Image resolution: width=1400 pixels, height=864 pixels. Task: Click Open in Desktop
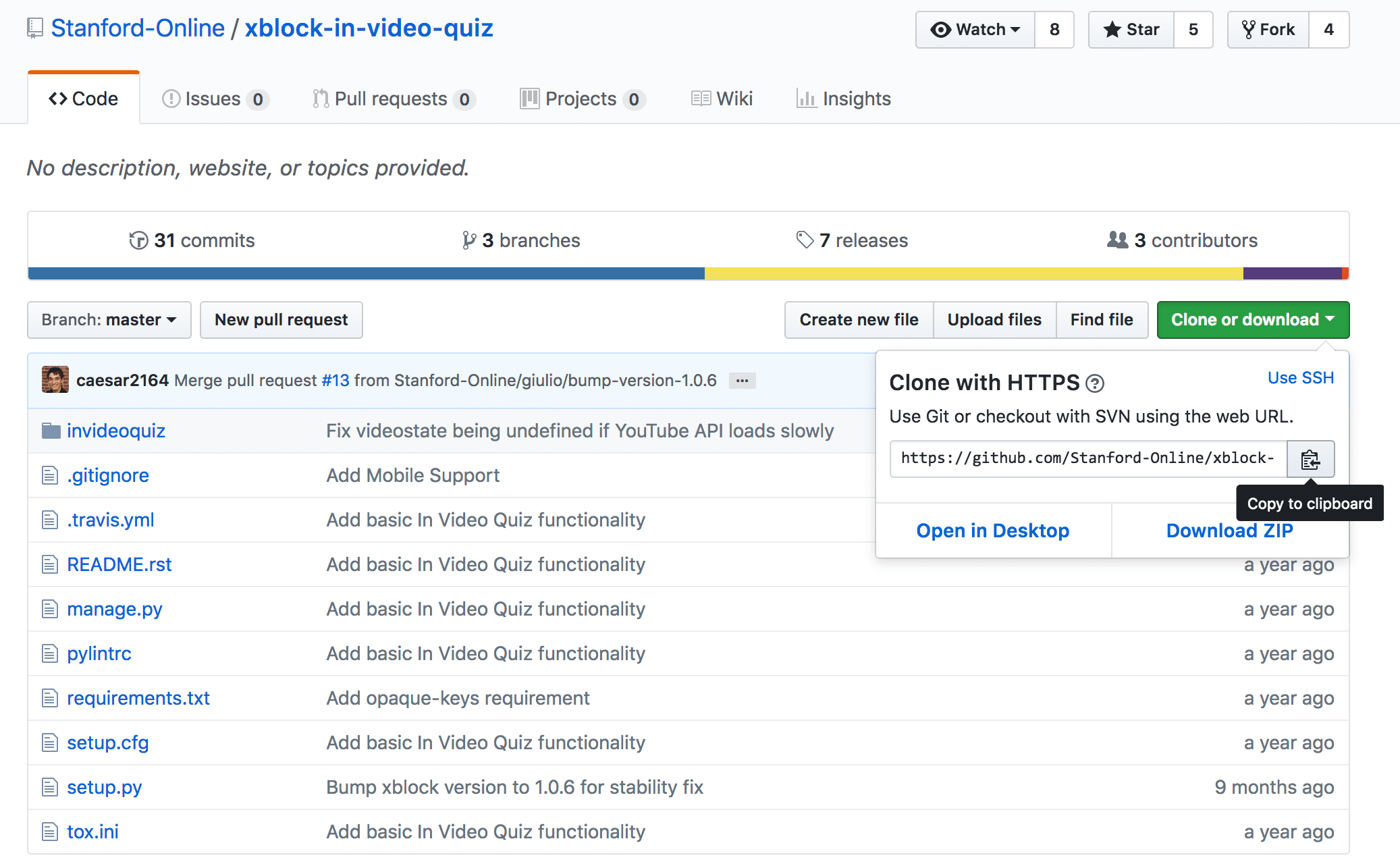tap(993, 531)
